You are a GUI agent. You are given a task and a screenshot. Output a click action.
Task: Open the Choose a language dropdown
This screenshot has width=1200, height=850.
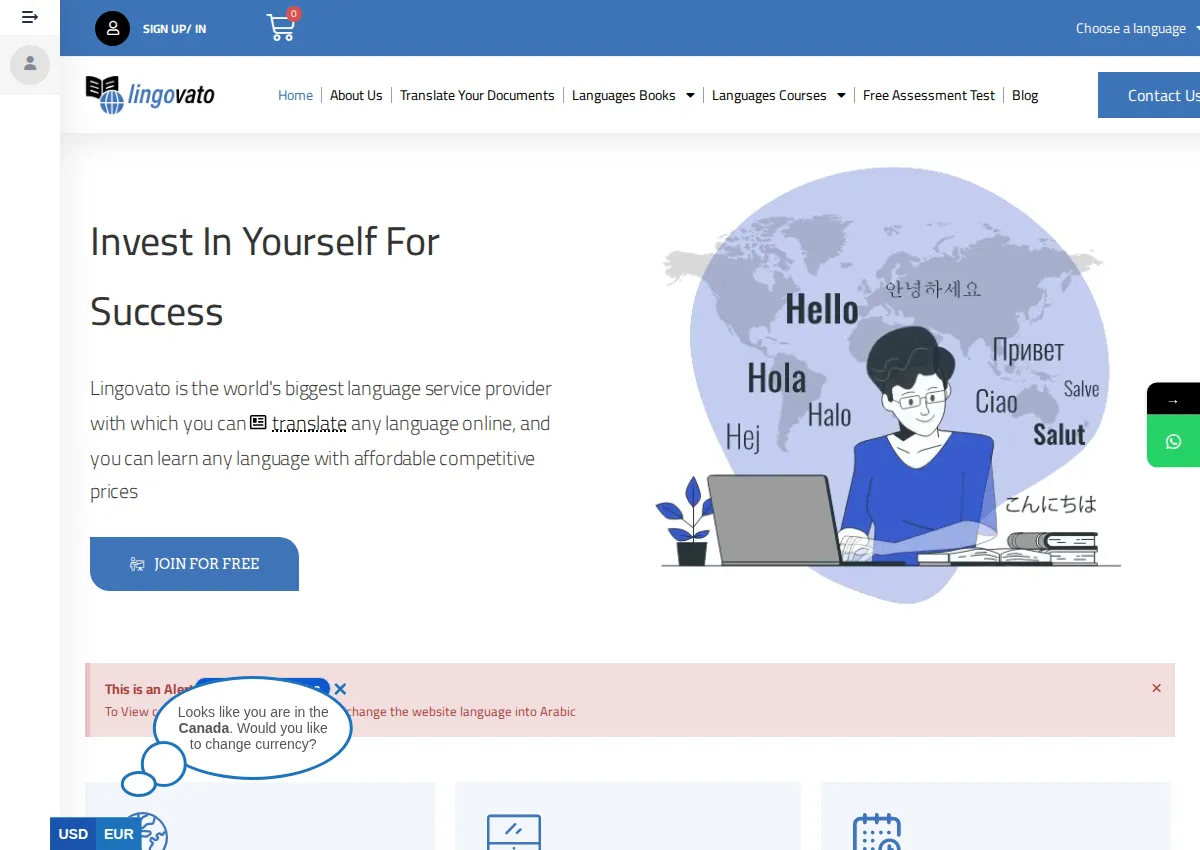(1137, 28)
